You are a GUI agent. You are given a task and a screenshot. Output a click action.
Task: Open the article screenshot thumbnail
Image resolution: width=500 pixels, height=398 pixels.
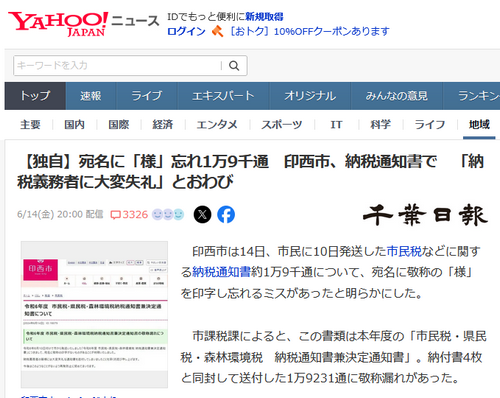point(94,314)
